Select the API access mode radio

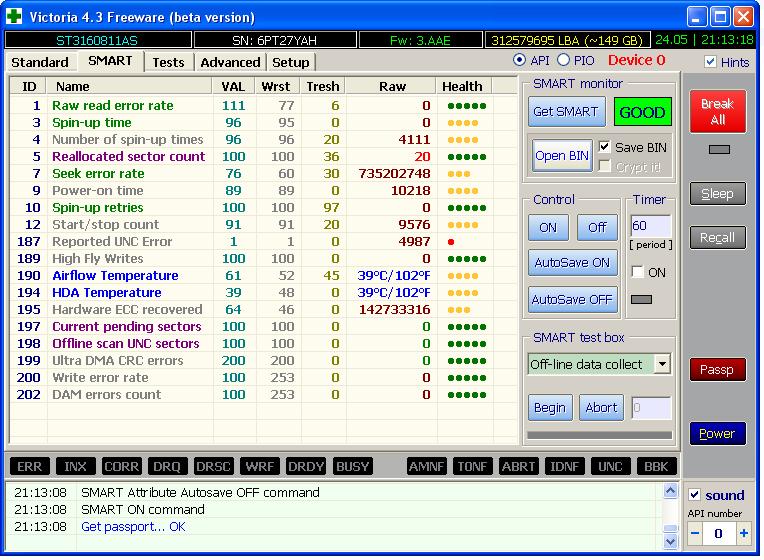519,60
